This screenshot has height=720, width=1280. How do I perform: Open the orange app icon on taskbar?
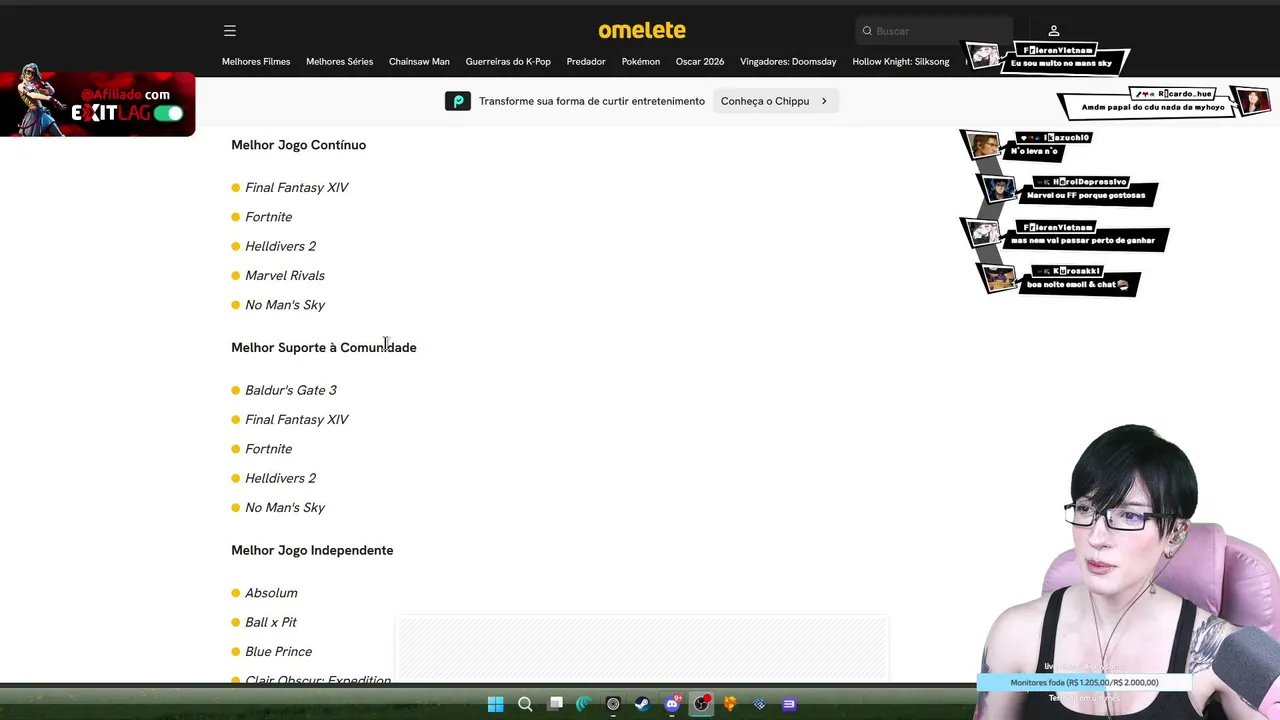pyautogui.click(x=730, y=704)
